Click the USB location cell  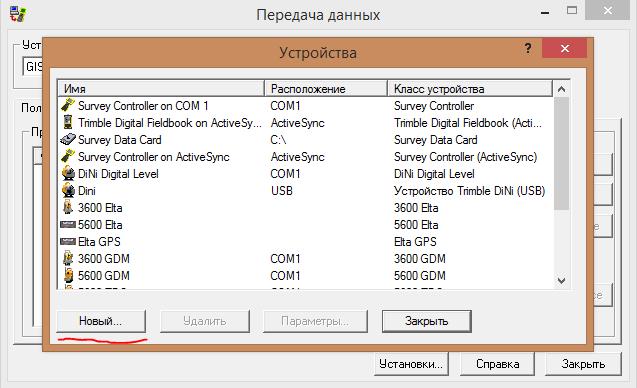282,191
